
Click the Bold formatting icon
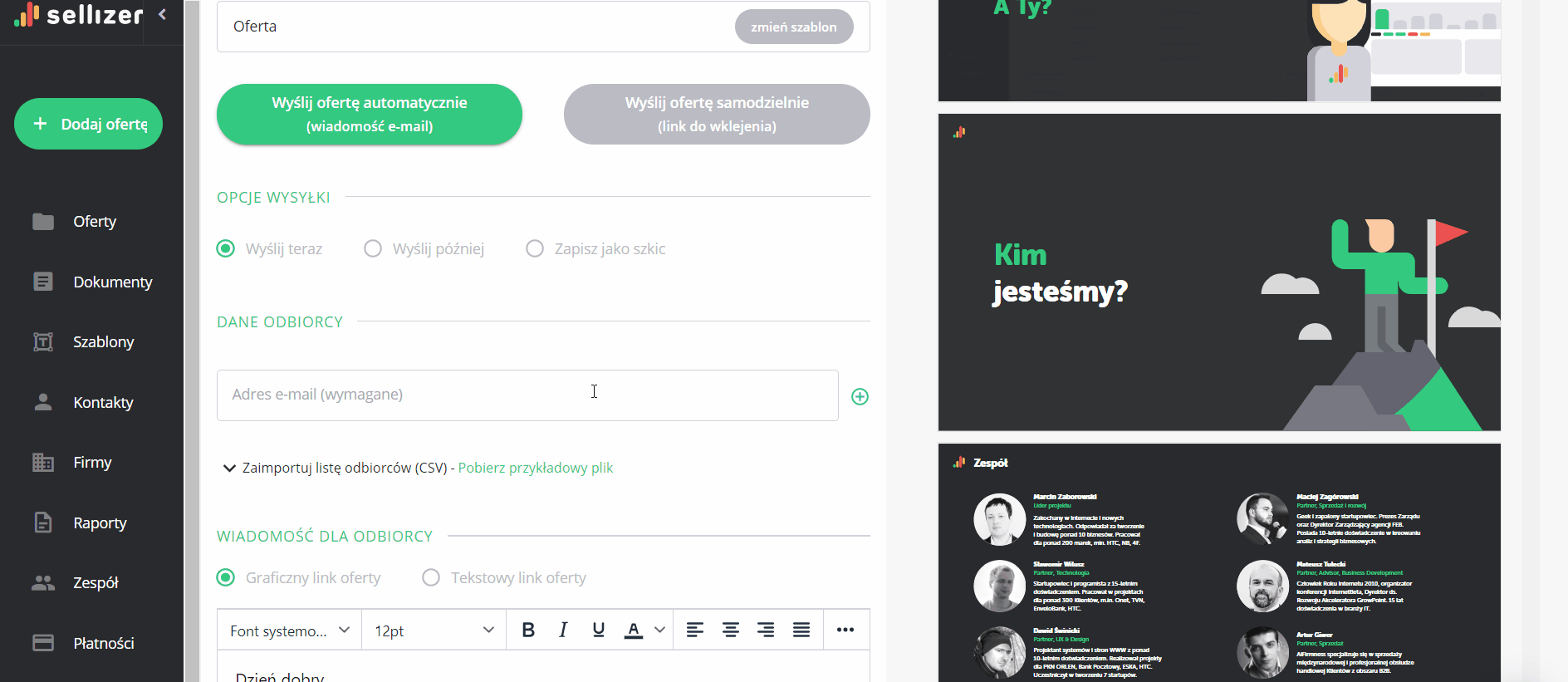(x=528, y=630)
